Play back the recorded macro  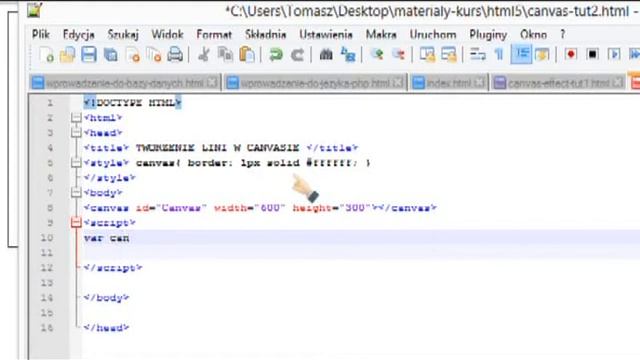pyautogui.click(x=614, y=54)
